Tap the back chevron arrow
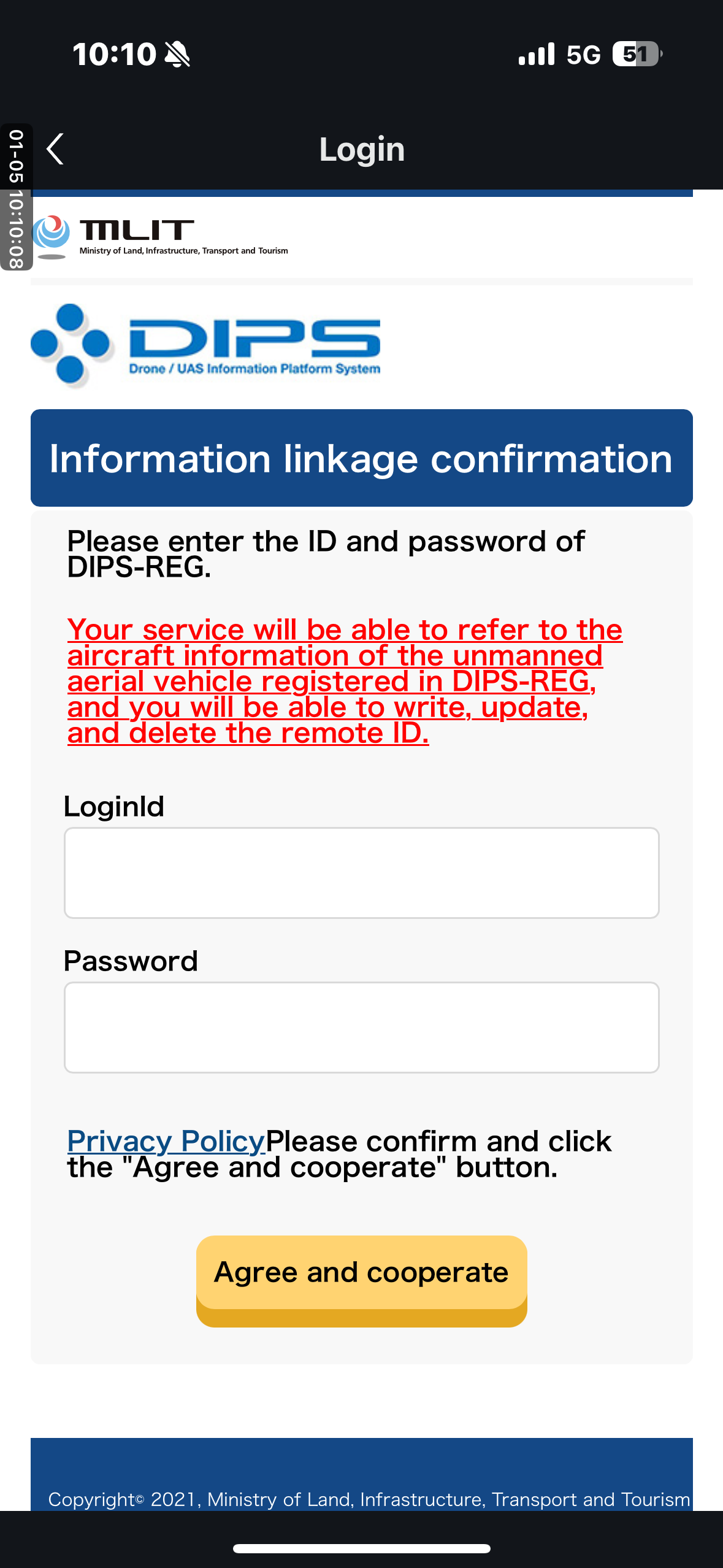723x1568 pixels. click(x=55, y=149)
